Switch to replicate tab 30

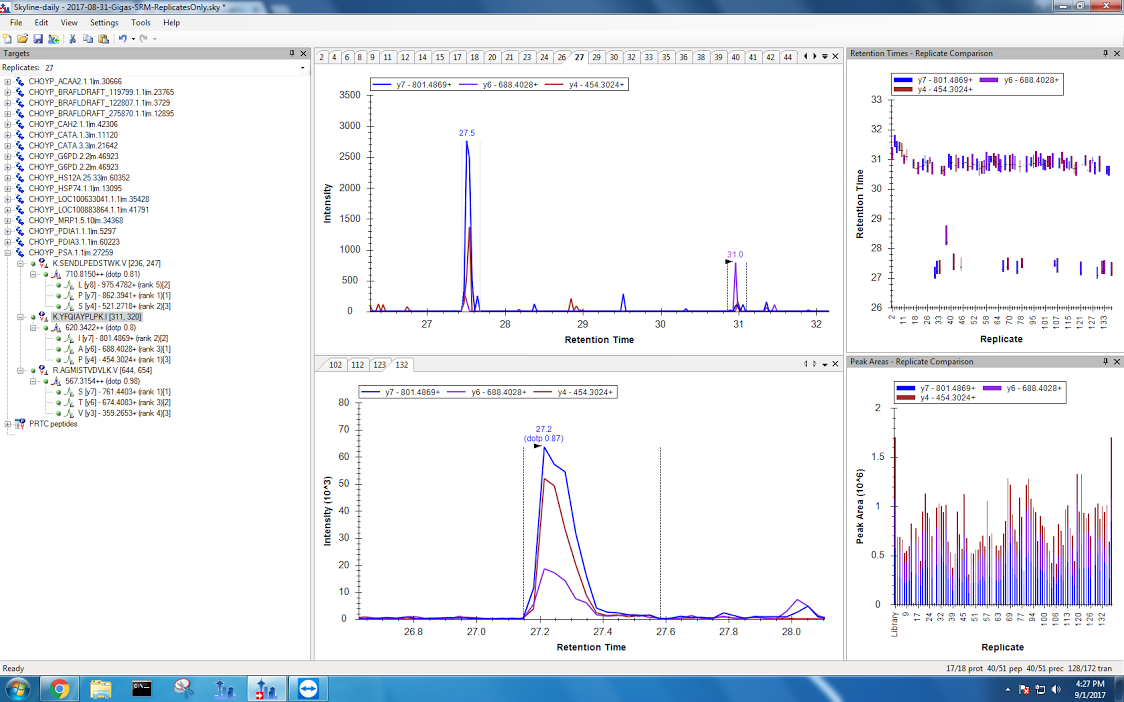point(614,57)
